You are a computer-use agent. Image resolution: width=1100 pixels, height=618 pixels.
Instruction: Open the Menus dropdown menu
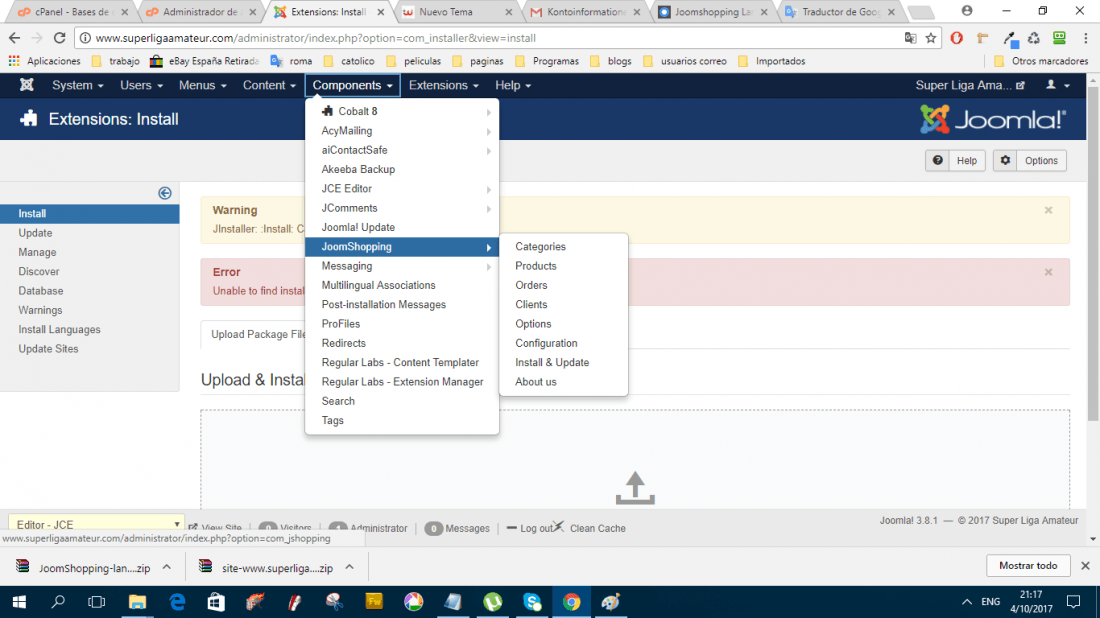202,85
